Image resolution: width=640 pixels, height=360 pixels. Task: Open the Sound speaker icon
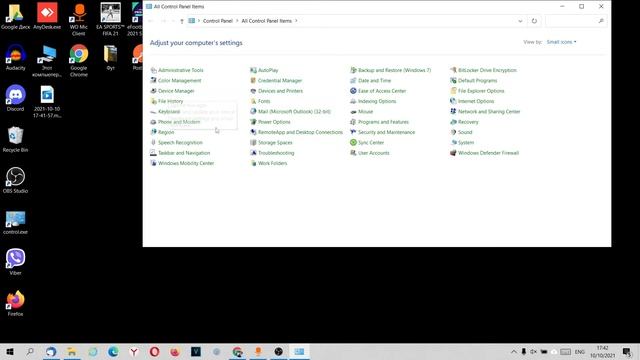[x=453, y=132]
